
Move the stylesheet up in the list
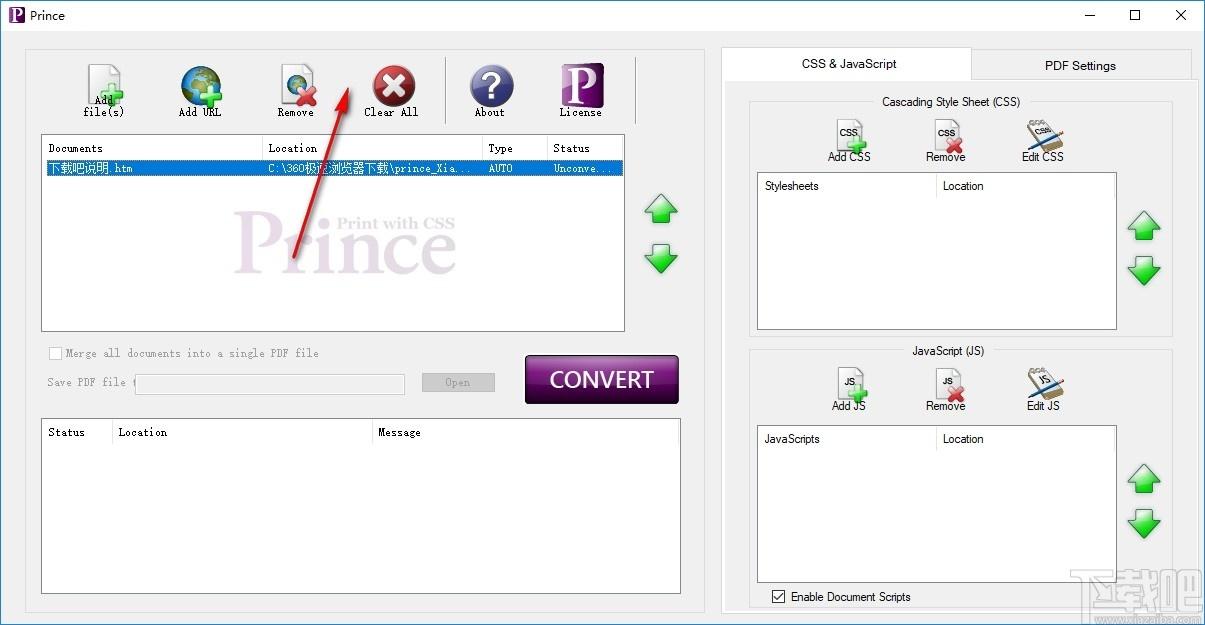(x=1144, y=226)
